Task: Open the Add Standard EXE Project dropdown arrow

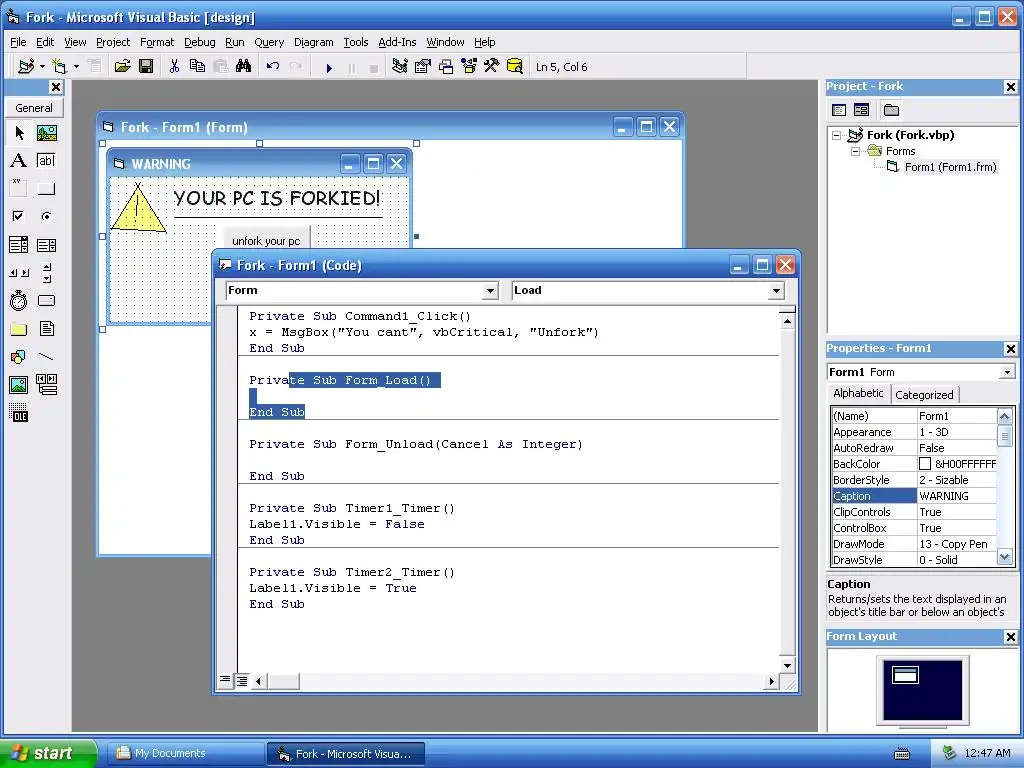Action: pyautogui.click(x=42, y=67)
